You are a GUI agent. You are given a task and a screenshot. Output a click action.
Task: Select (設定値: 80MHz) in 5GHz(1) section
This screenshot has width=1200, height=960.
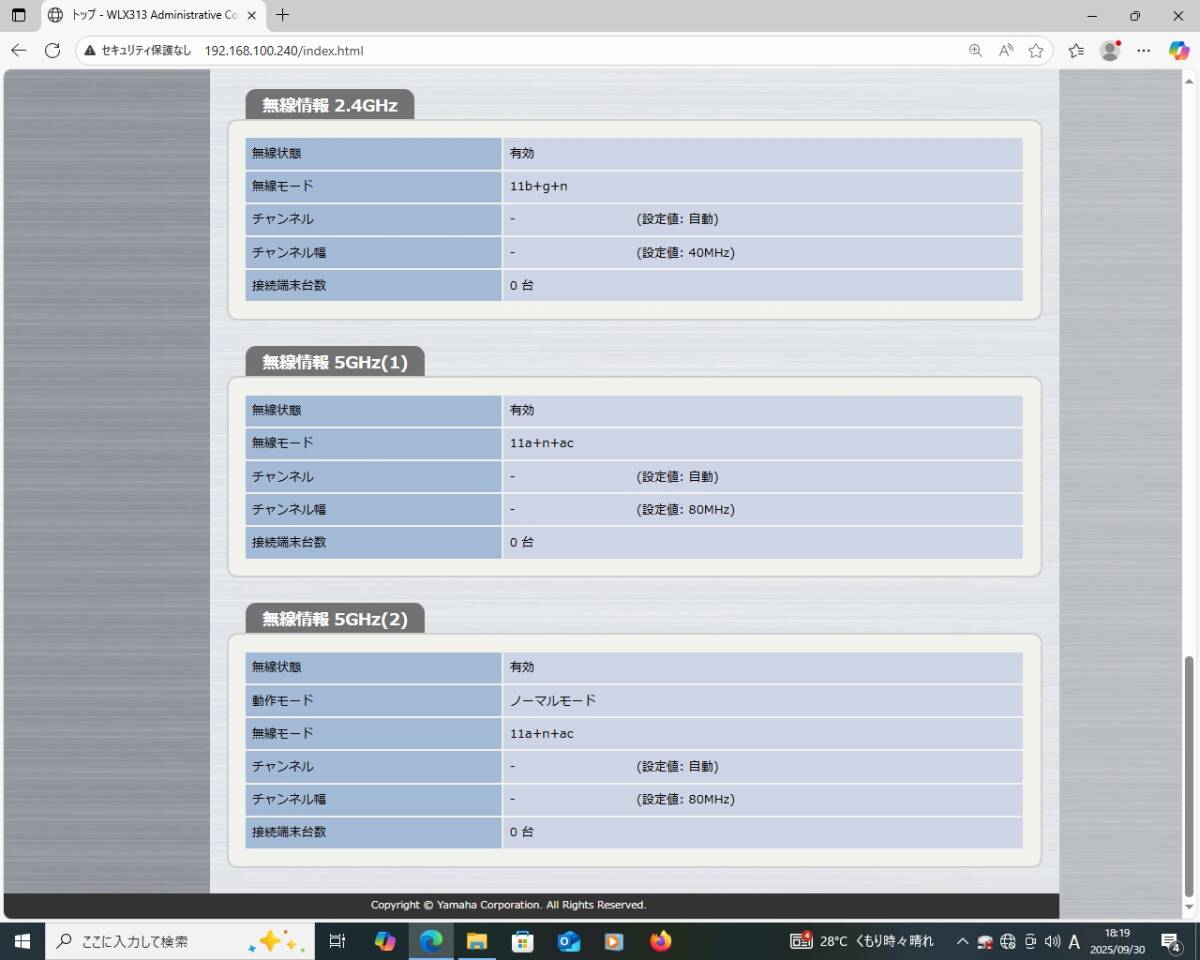tap(686, 509)
